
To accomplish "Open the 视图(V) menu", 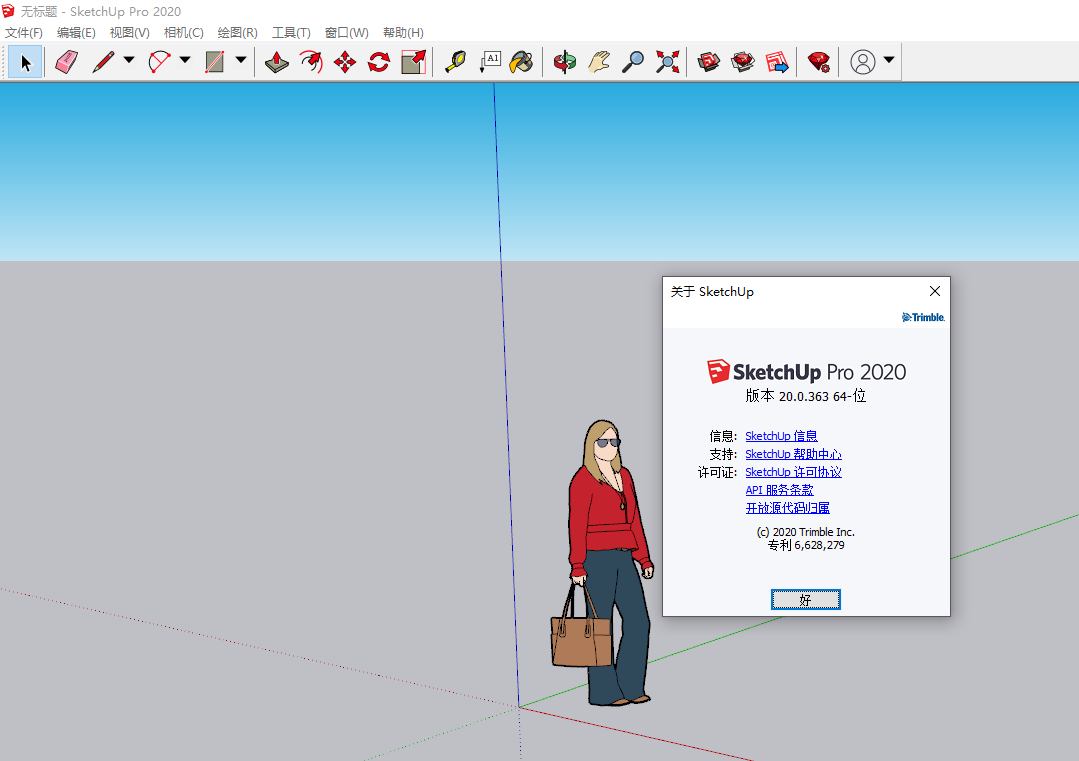I will click(129, 32).
